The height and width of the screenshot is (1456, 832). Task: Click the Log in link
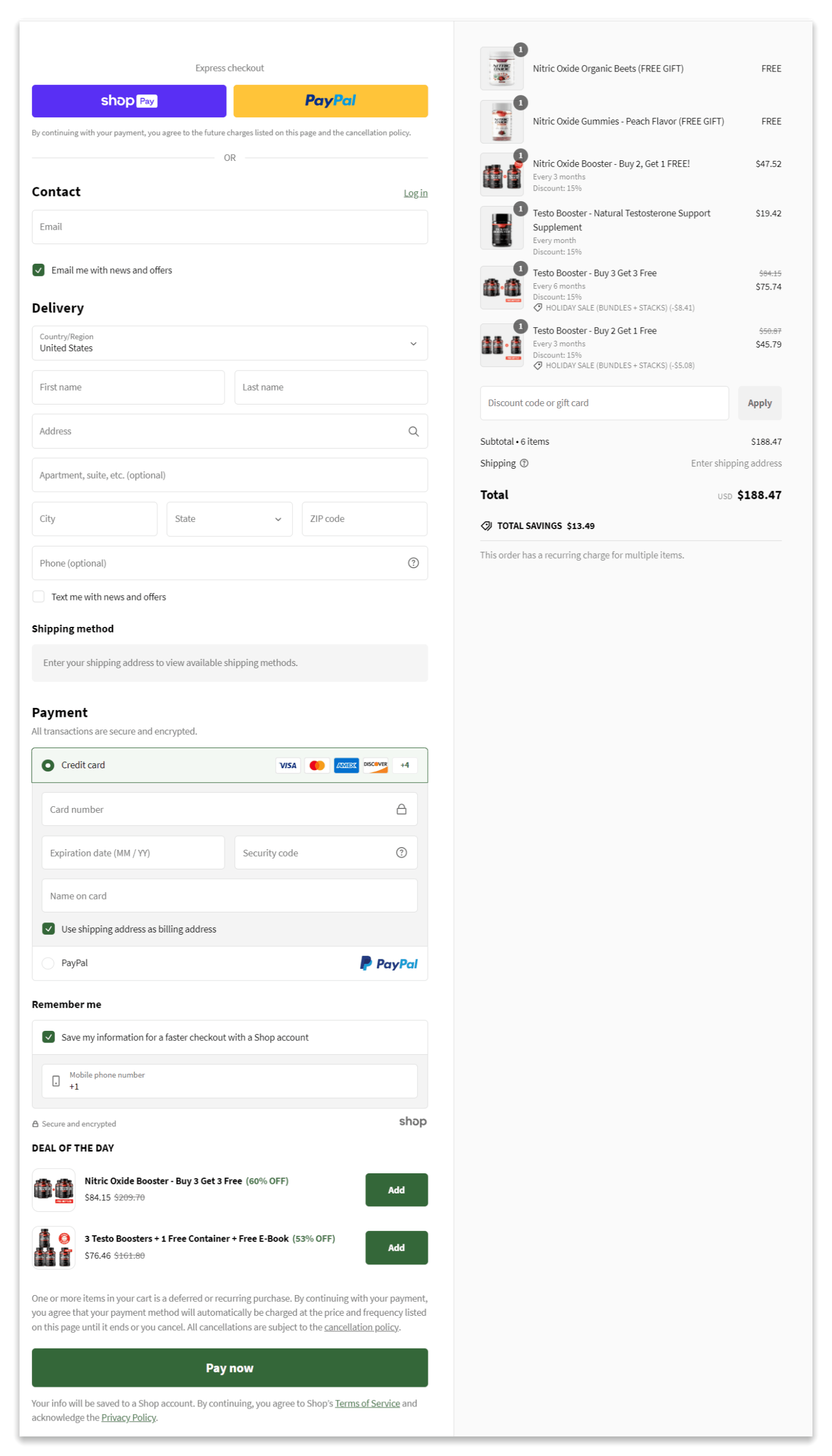(x=415, y=193)
